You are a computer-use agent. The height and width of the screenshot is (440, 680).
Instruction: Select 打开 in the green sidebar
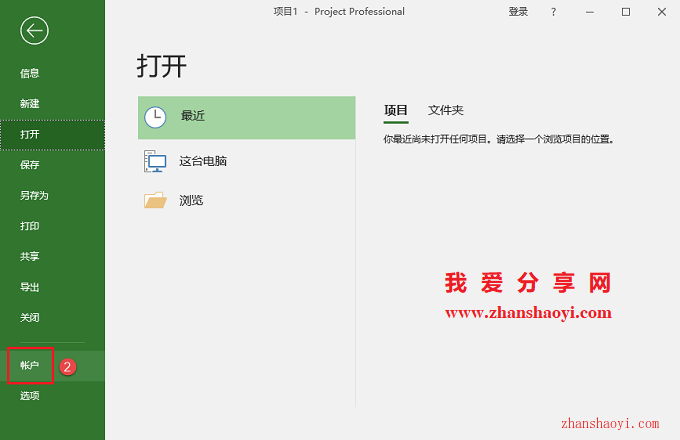tap(52, 135)
